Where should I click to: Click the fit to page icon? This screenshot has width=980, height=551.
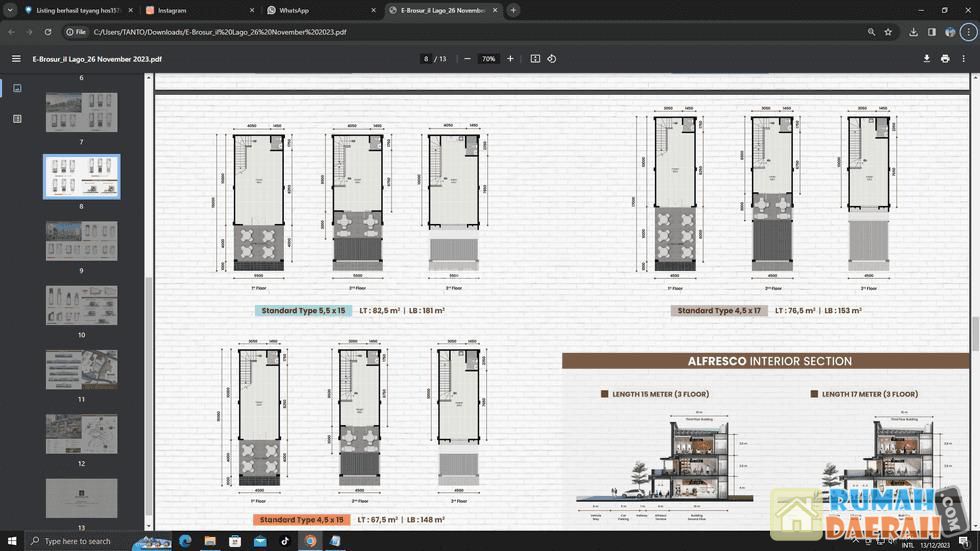point(535,59)
